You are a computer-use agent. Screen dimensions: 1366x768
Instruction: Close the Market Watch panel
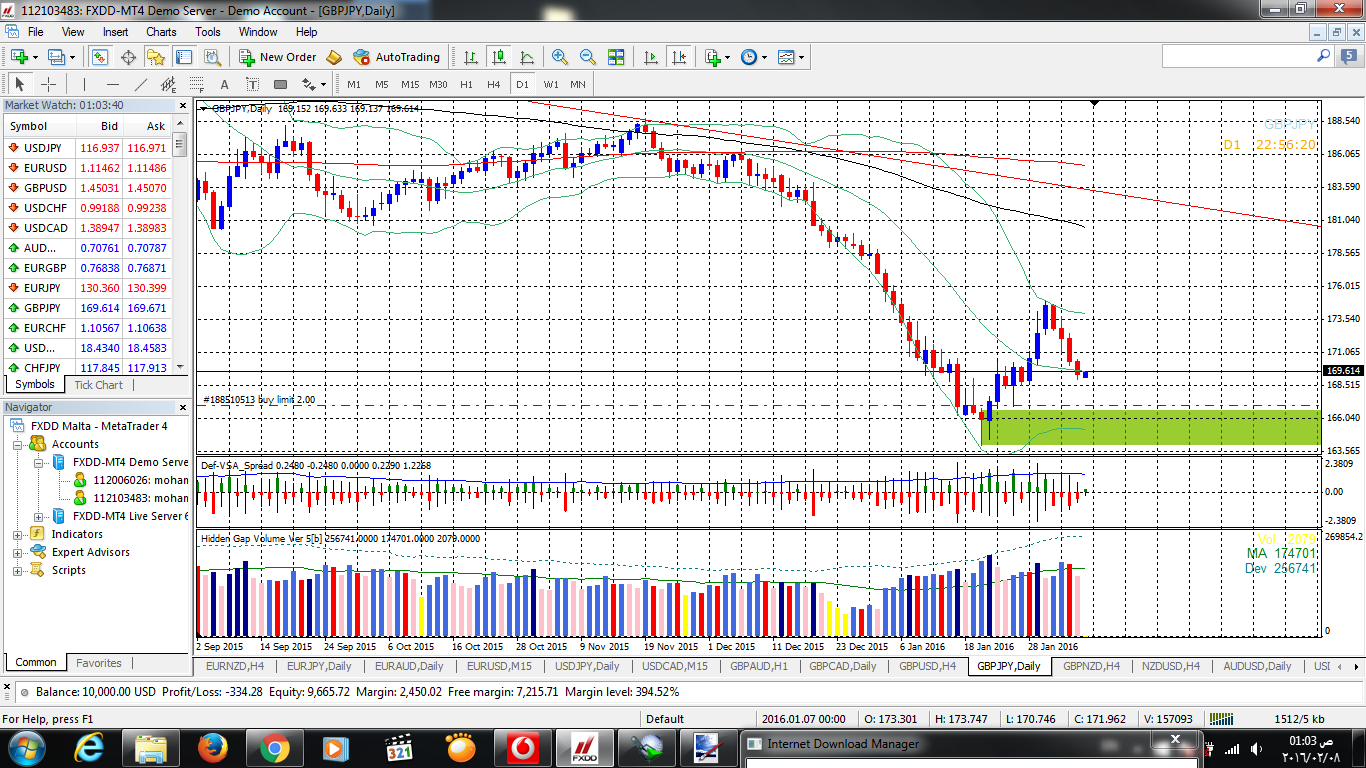(182, 105)
